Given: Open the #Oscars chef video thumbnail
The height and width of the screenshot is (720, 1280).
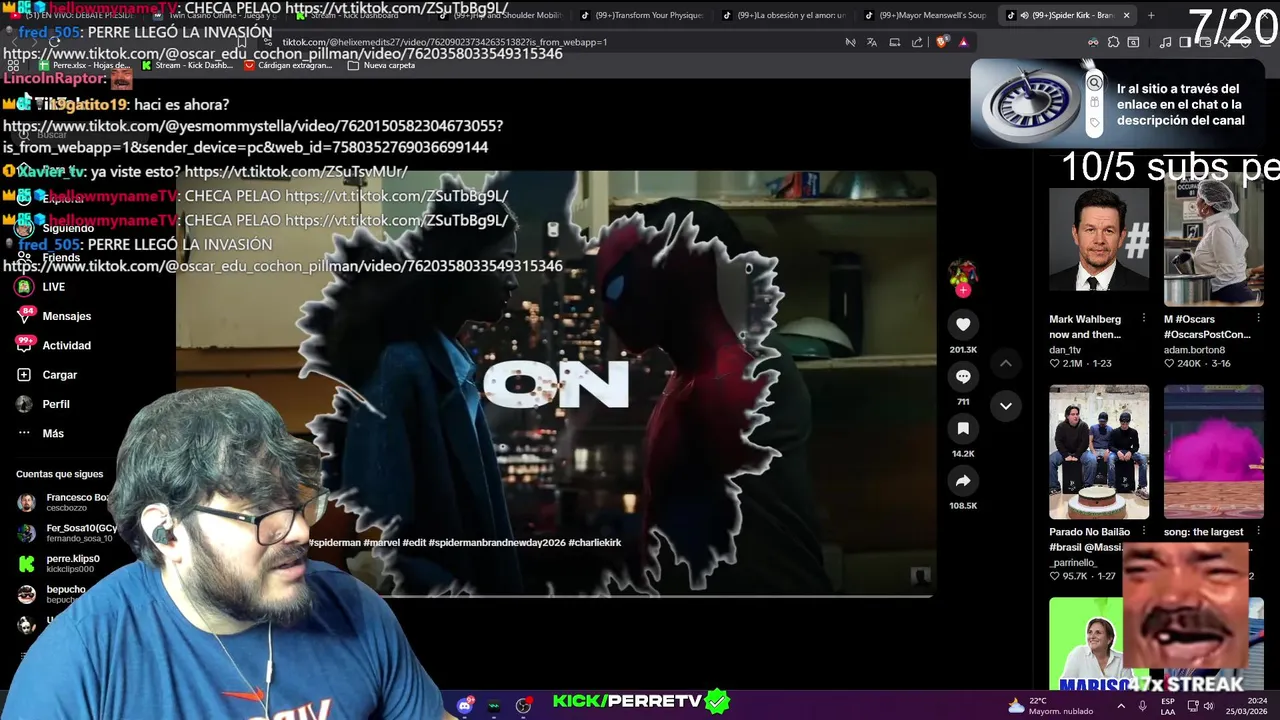Looking at the screenshot, I should click(x=1214, y=240).
